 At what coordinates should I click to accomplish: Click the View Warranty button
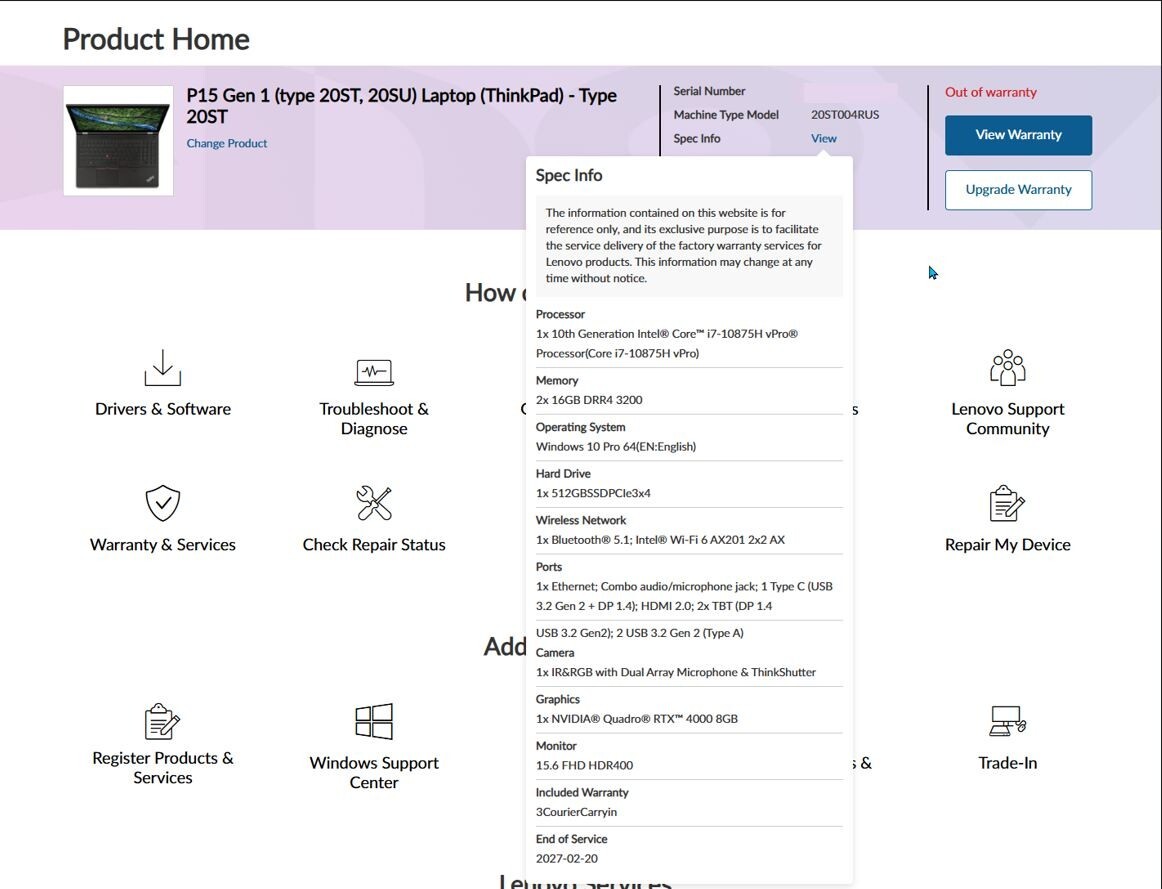pyautogui.click(x=1018, y=135)
